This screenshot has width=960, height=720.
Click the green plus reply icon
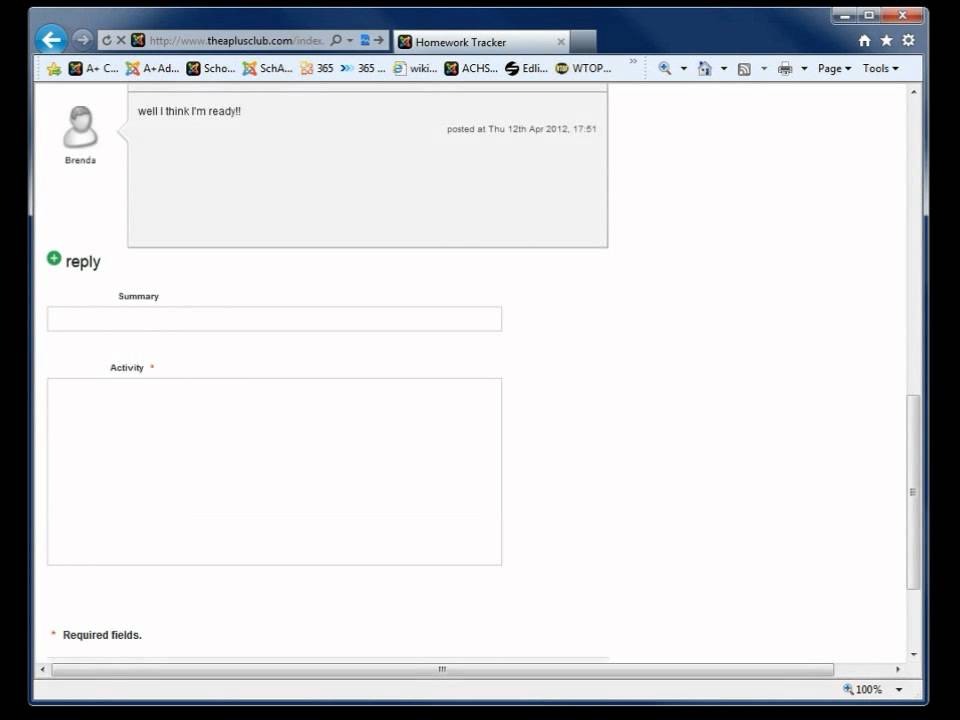point(54,258)
